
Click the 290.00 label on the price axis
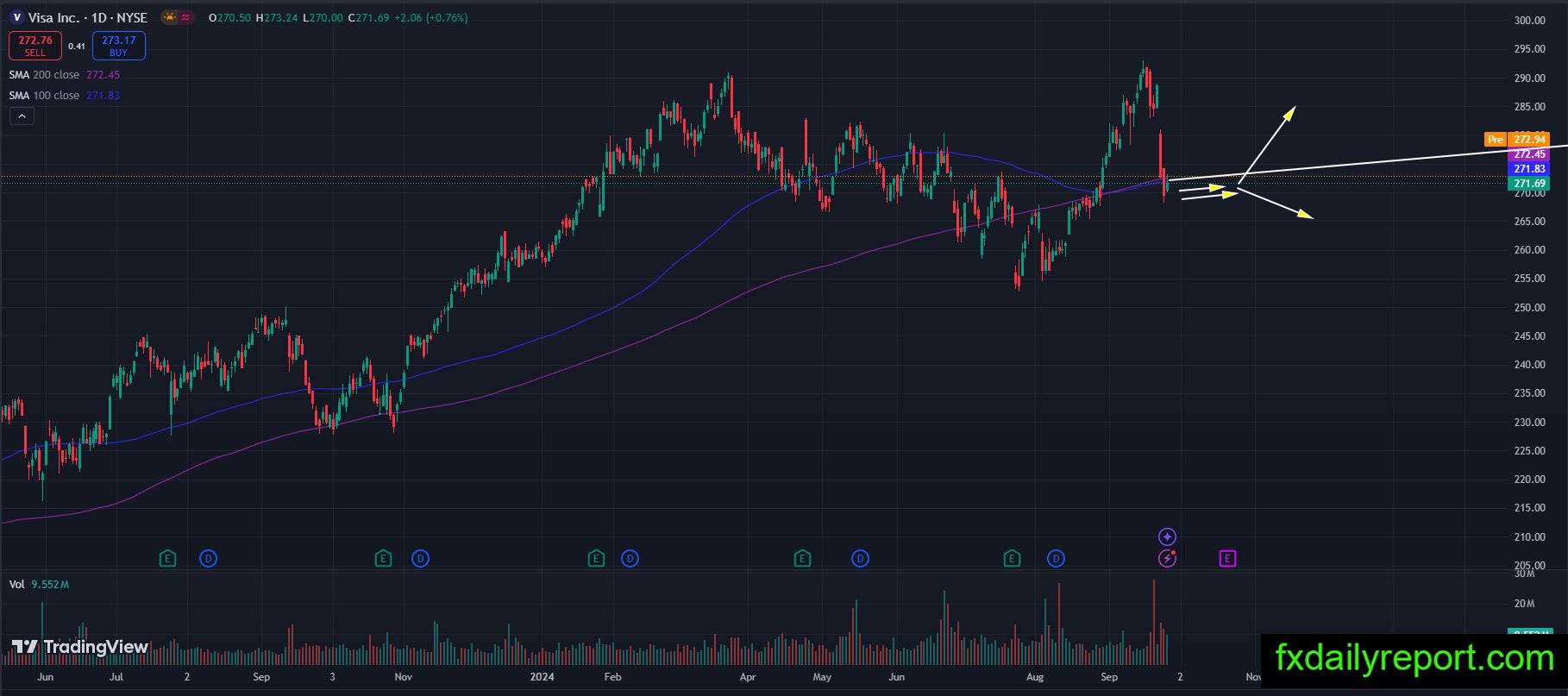click(1529, 78)
